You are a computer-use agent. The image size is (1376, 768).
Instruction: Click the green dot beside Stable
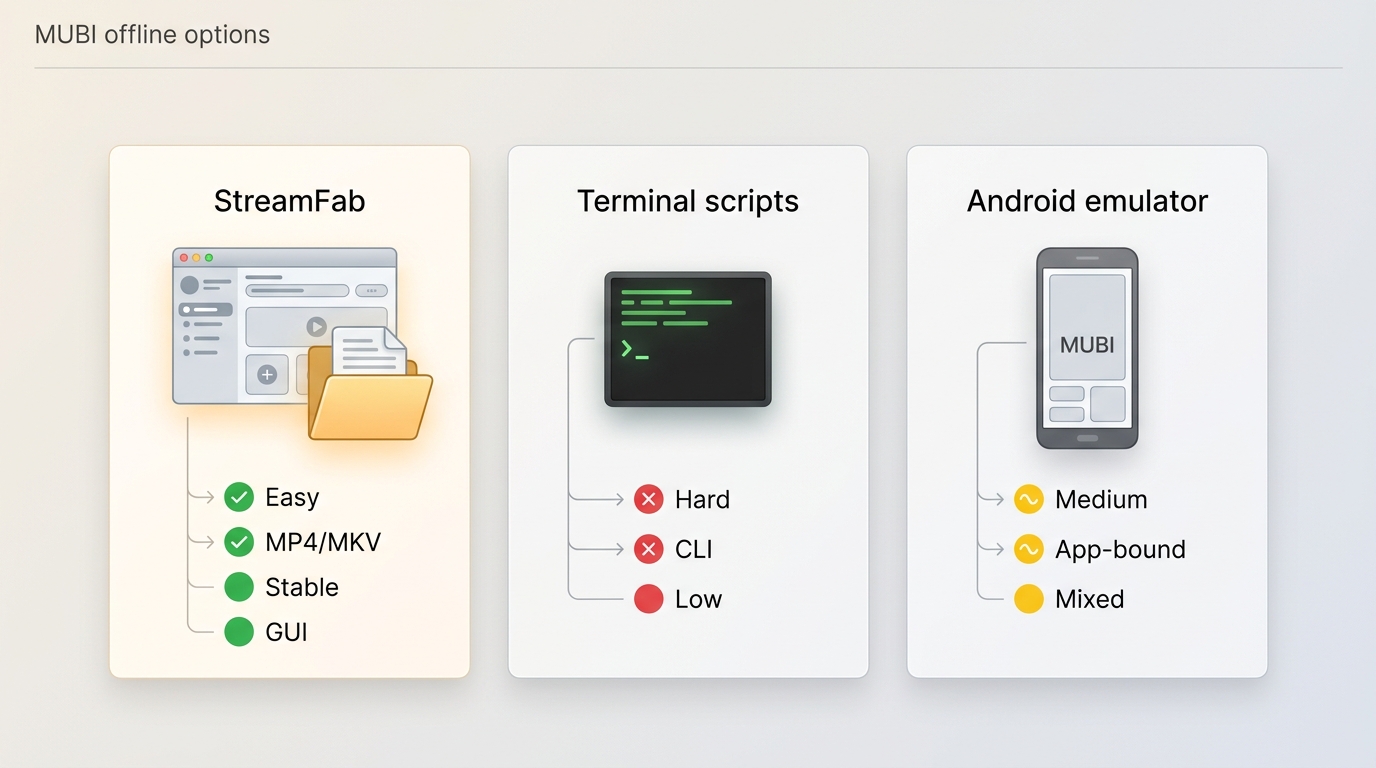click(239, 587)
